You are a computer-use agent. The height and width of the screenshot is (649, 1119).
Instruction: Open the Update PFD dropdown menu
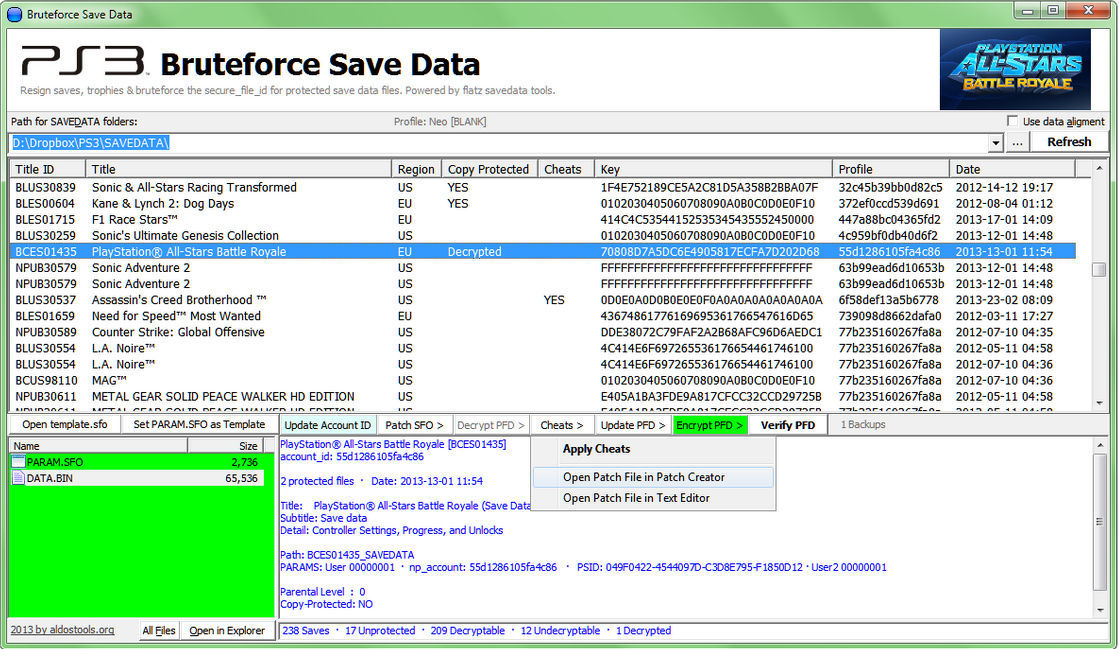633,425
